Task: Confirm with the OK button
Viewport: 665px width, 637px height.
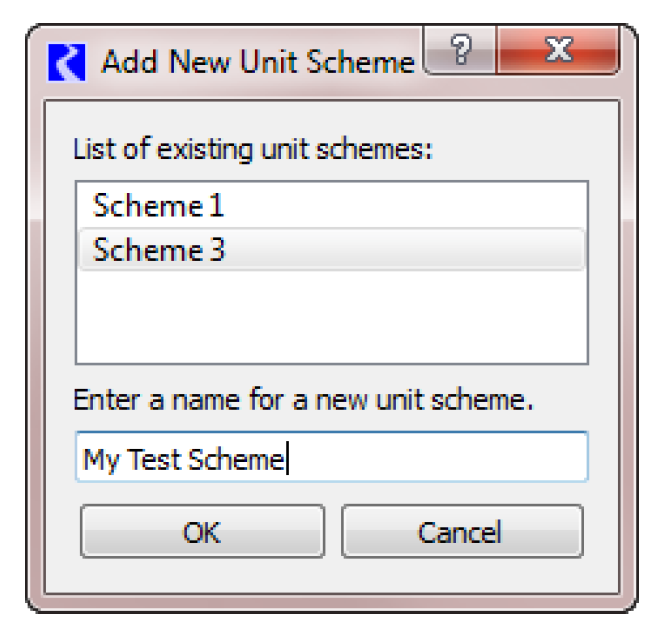Action: coord(202,531)
